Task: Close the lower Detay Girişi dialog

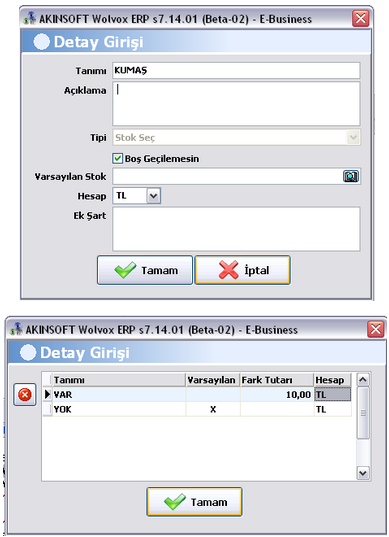Action: pyautogui.click(x=376, y=329)
